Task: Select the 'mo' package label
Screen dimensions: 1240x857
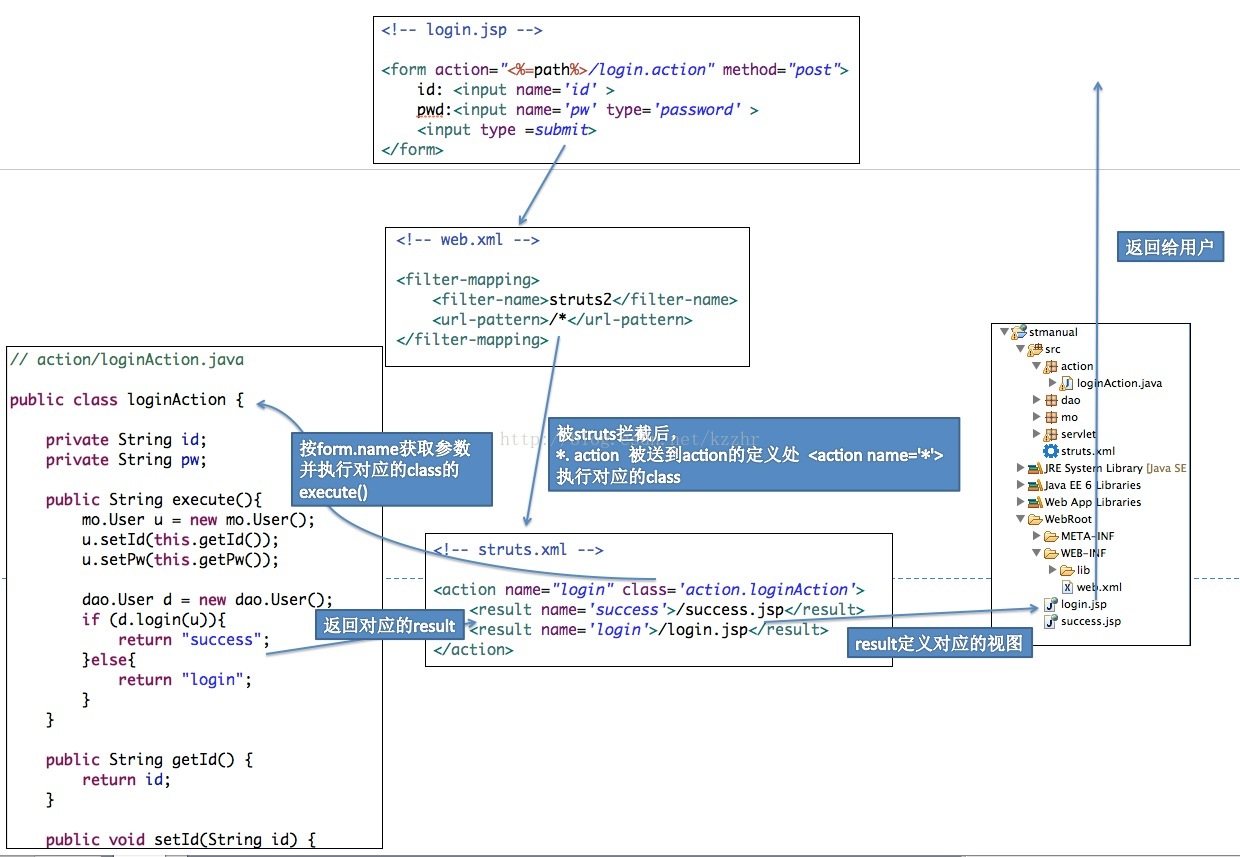Action: click(1069, 417)
